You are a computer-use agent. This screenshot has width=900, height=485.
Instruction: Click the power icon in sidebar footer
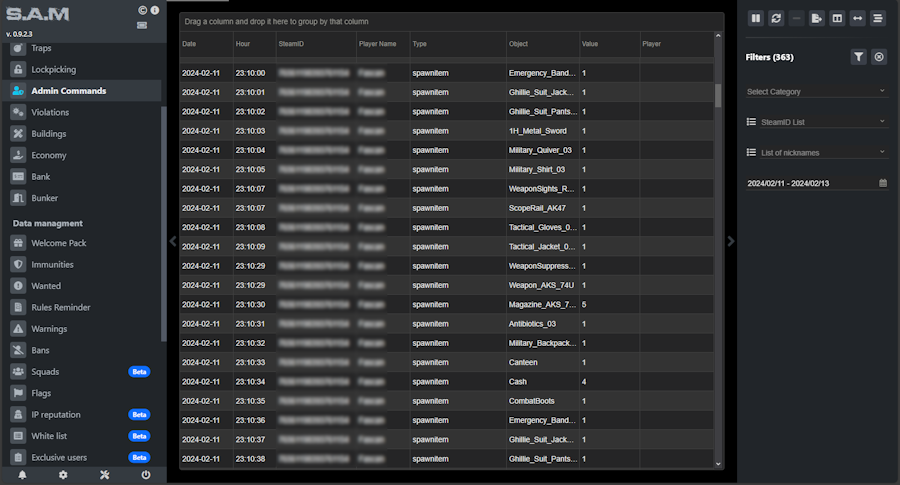[146, 475]
